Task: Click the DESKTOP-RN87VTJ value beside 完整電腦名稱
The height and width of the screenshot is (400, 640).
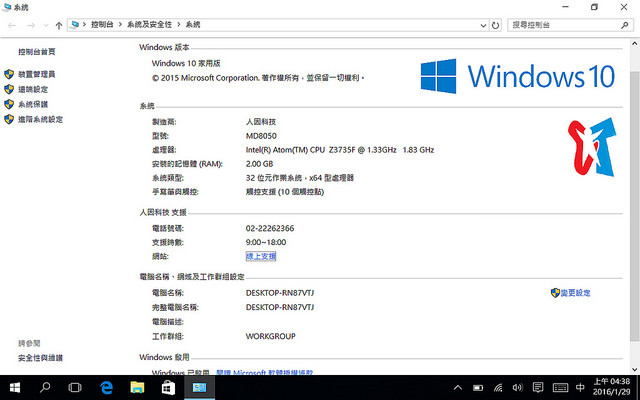Action: [280, 307]
